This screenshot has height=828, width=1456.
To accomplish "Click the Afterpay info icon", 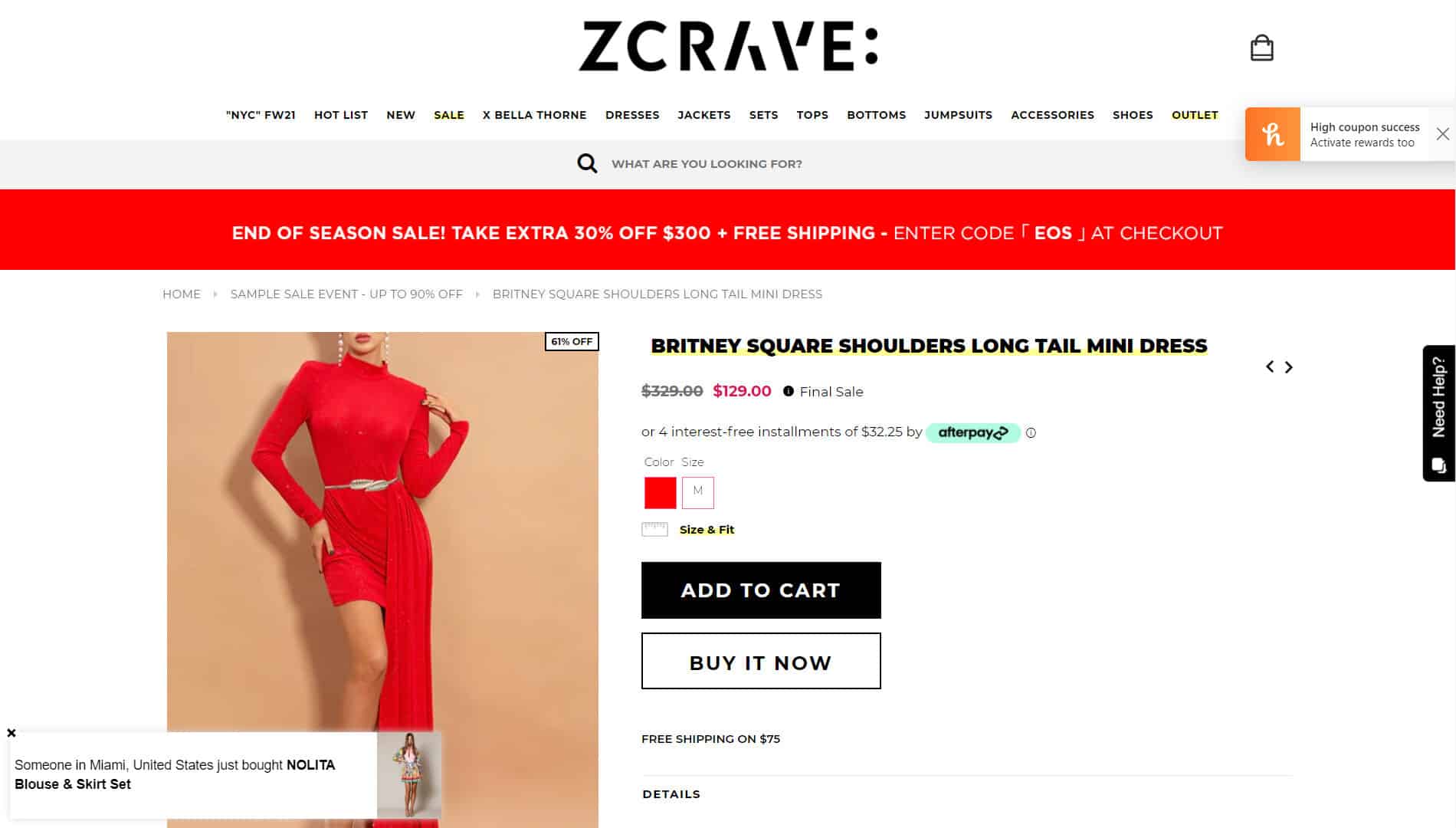I will [x=1031, y=433].
